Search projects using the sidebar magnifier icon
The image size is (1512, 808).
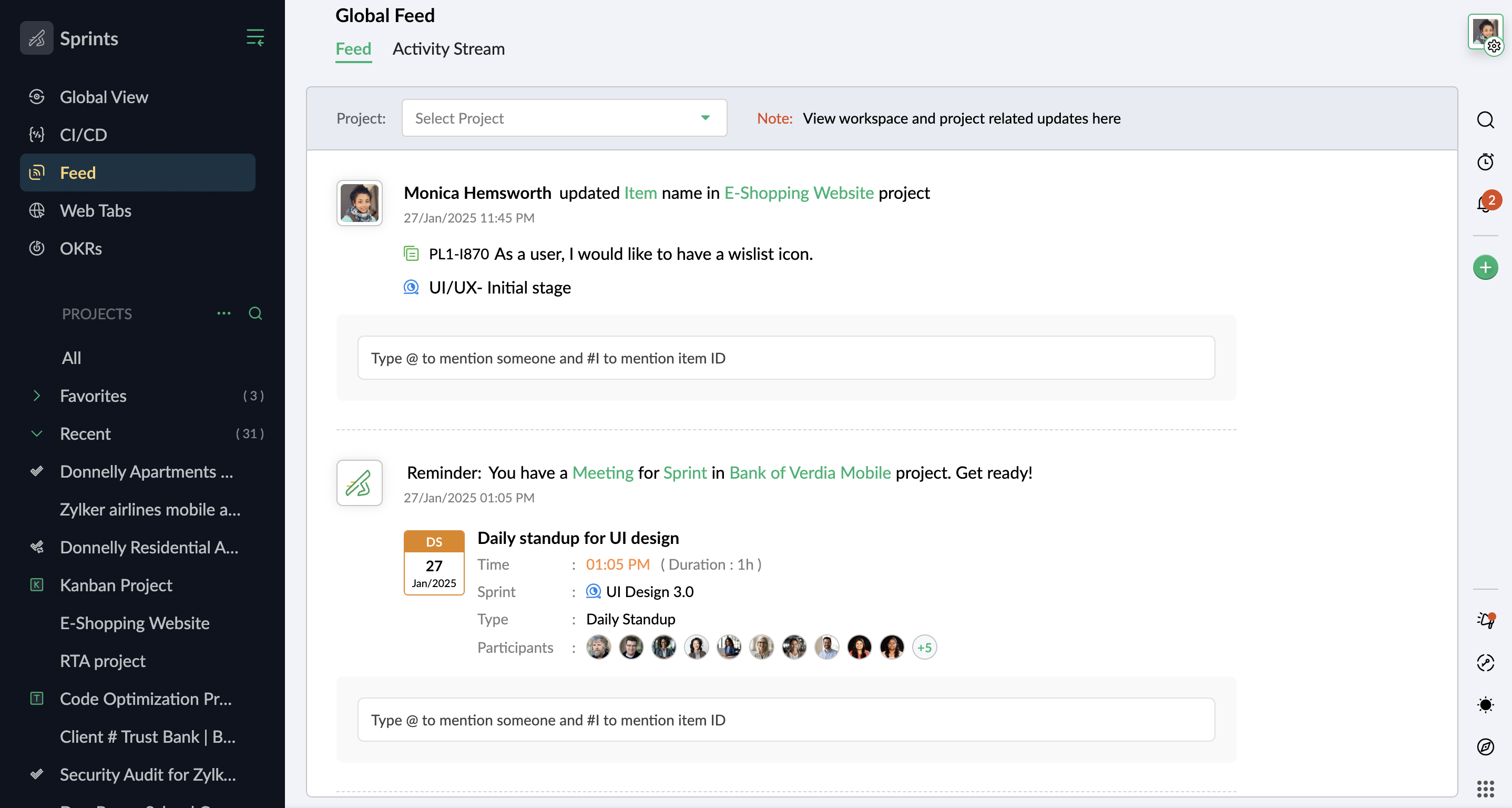pos(255,314)
